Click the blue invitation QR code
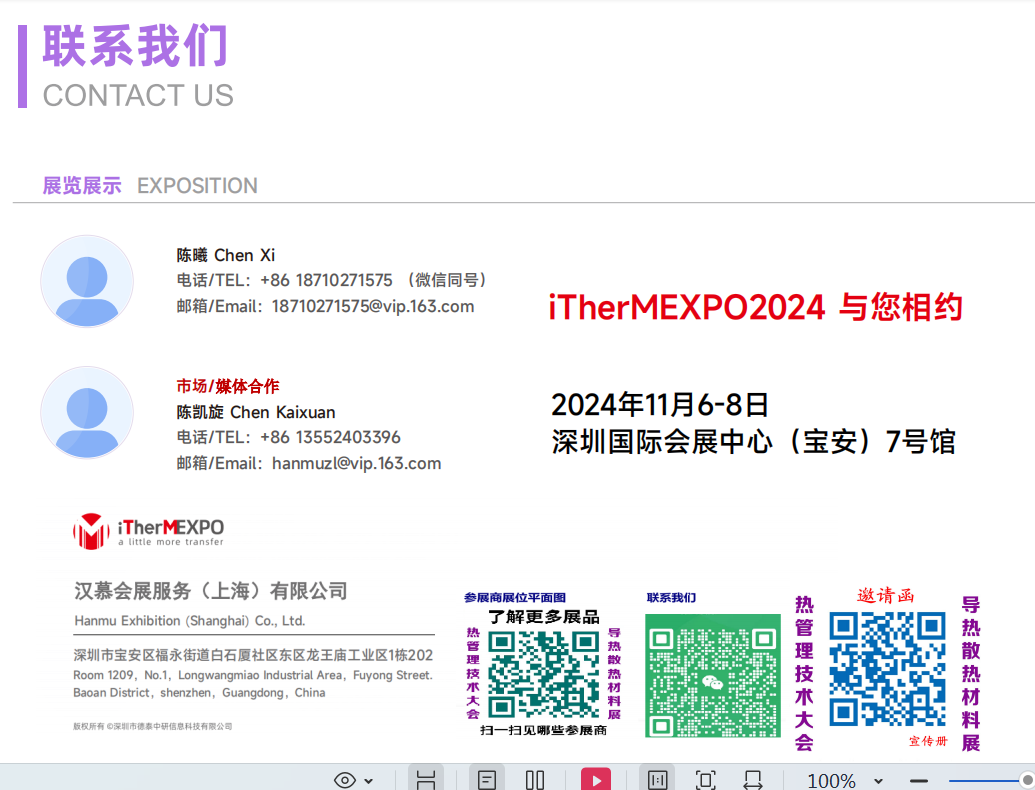The image size is (1035, 790). tap(887, 669)
